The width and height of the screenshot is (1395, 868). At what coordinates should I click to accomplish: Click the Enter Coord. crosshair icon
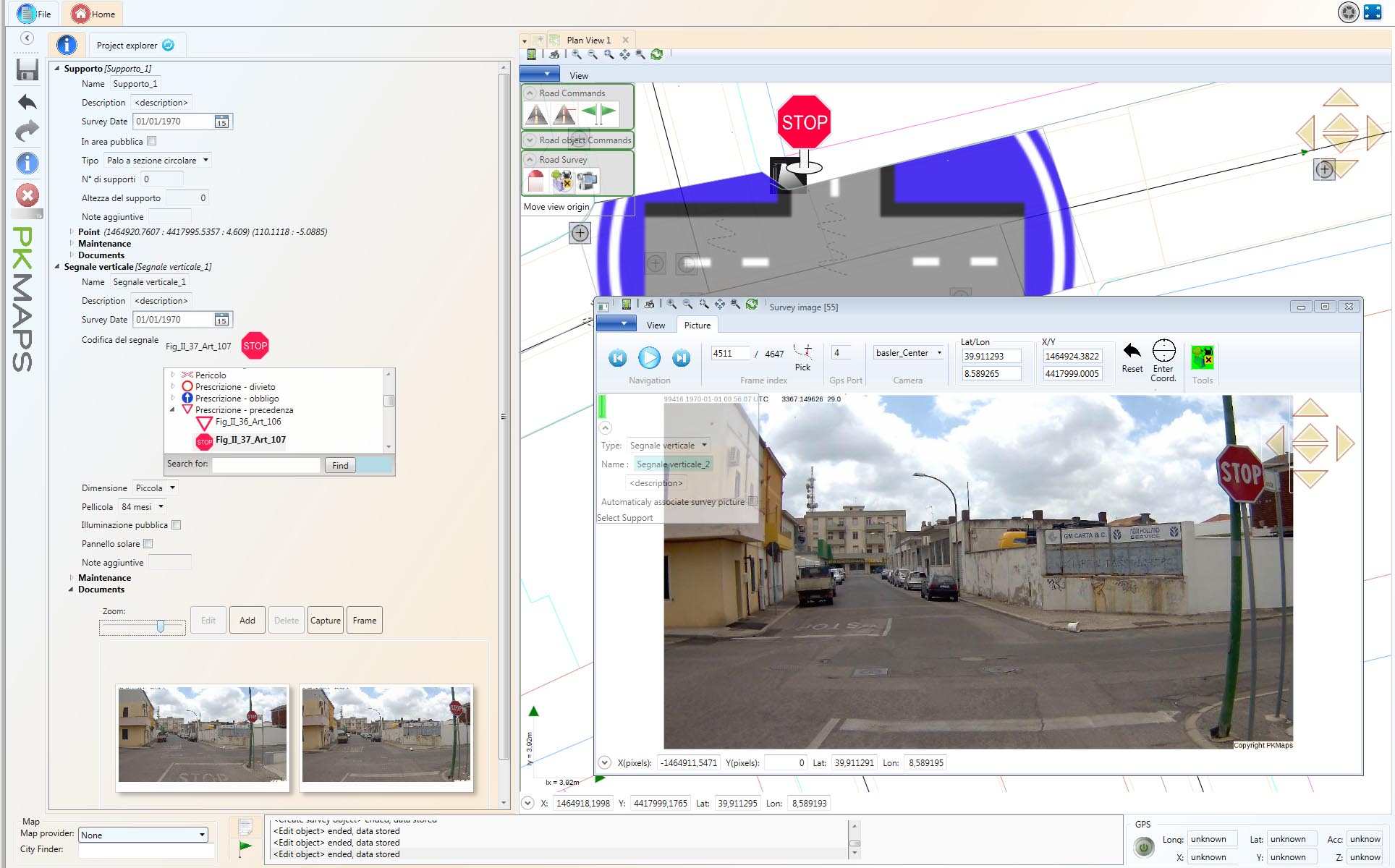[x=1163, y=350]
